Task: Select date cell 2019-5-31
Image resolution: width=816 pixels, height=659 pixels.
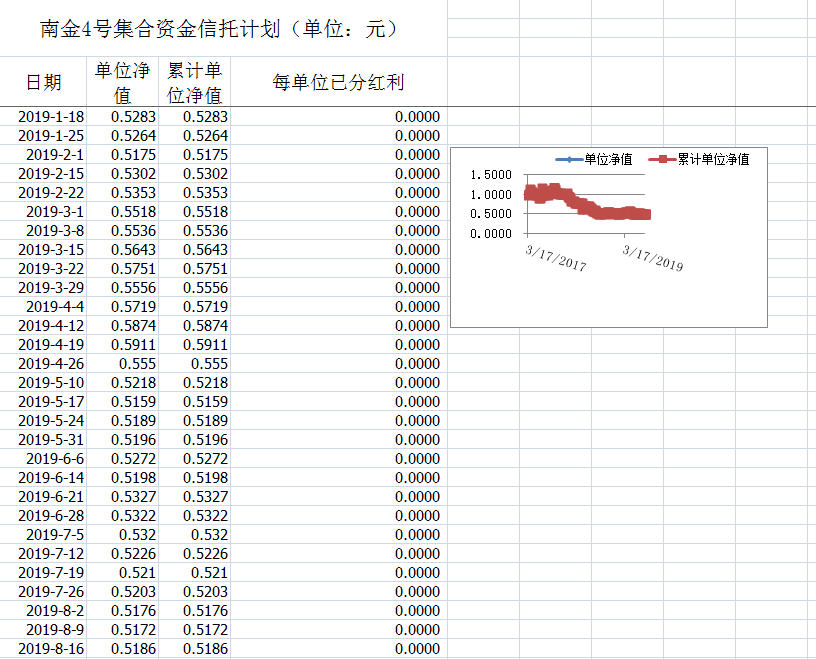Action: coord(43,439)
